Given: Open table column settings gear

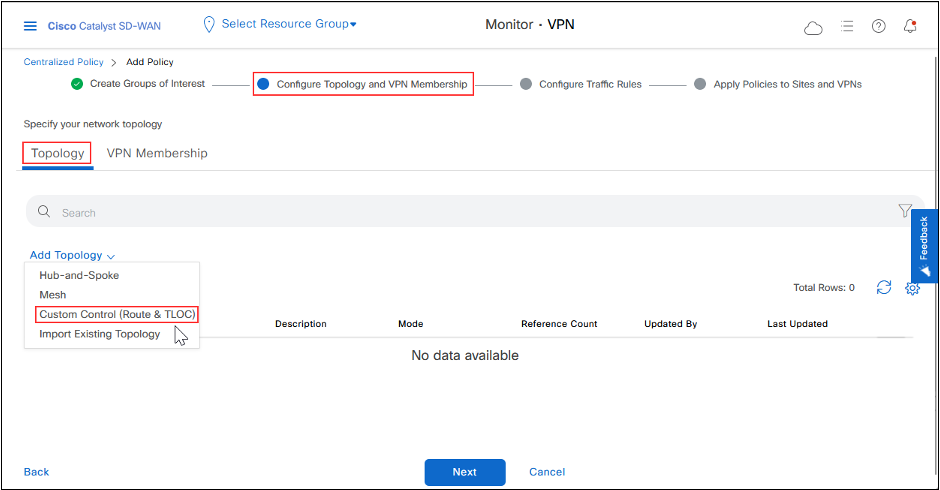Looking at the screenshot, I should tap(912, 288).
